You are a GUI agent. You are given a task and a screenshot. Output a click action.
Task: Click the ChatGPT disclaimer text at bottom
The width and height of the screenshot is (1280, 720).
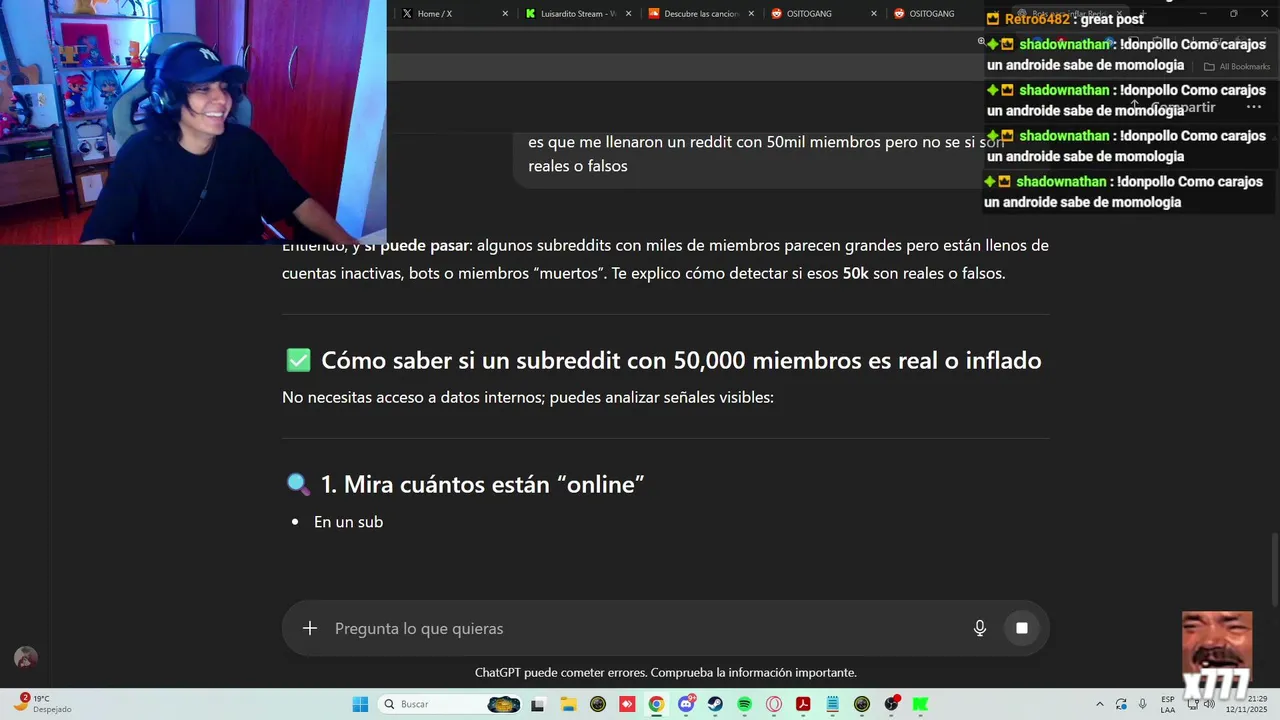tap(666, 672)
